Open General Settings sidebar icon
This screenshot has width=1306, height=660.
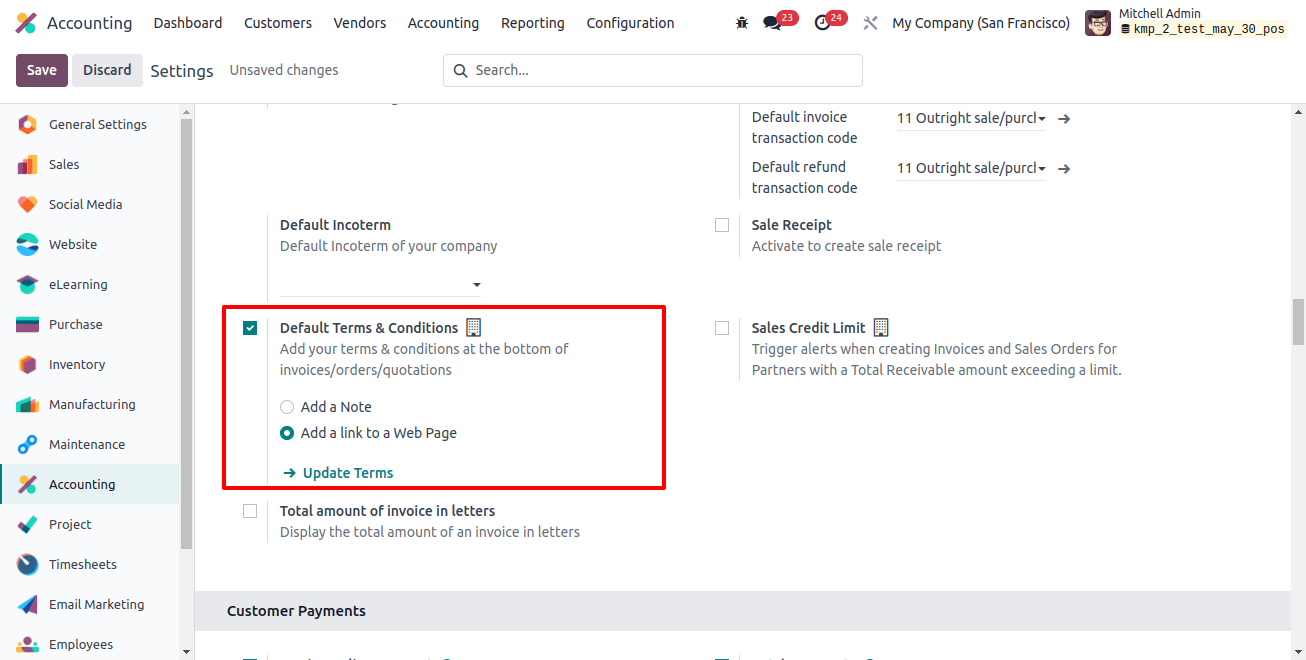pyautogui.click(x=28, y=124)
